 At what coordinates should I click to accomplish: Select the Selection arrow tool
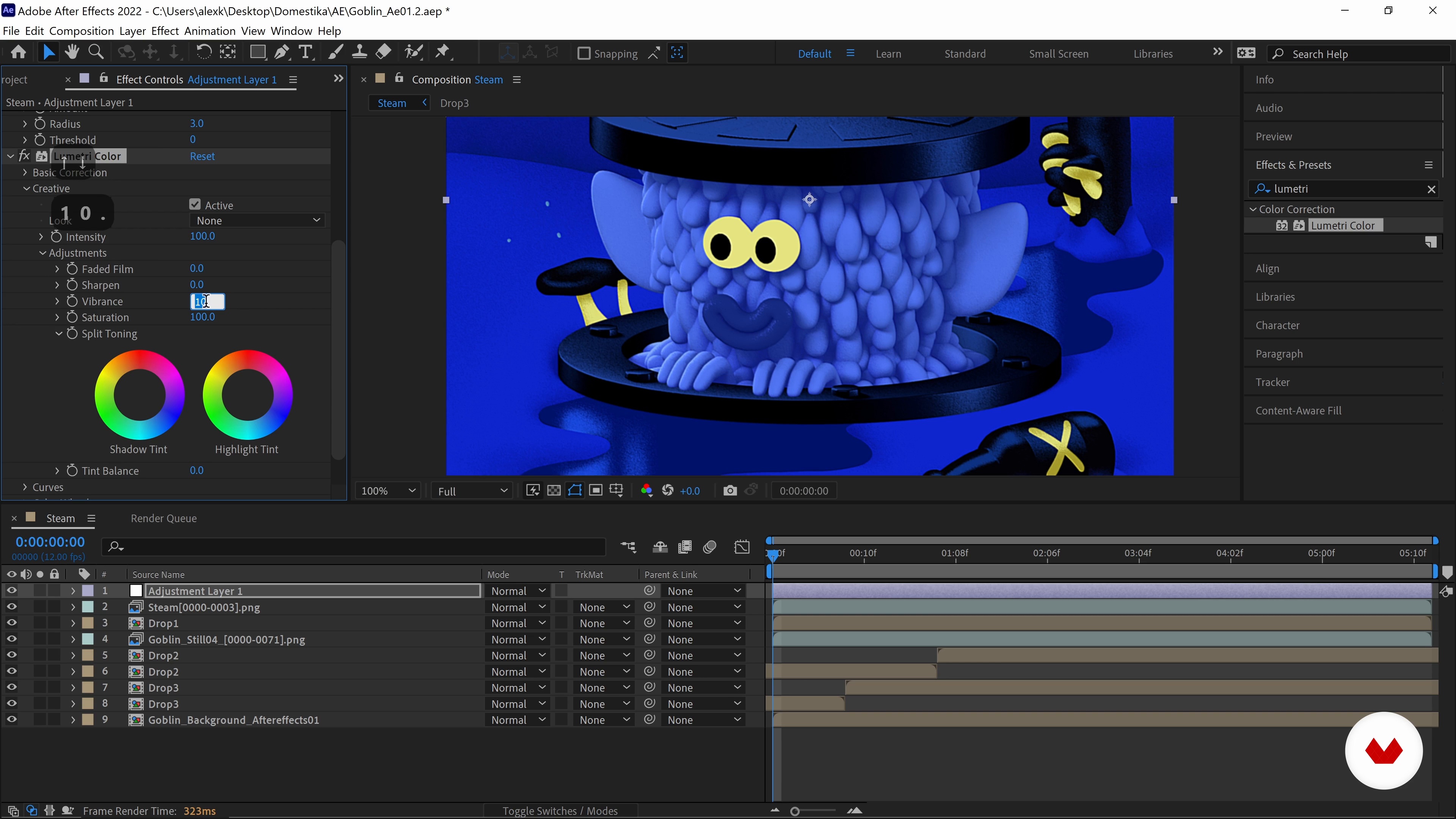pyautogui.click(x=49, y=53)
